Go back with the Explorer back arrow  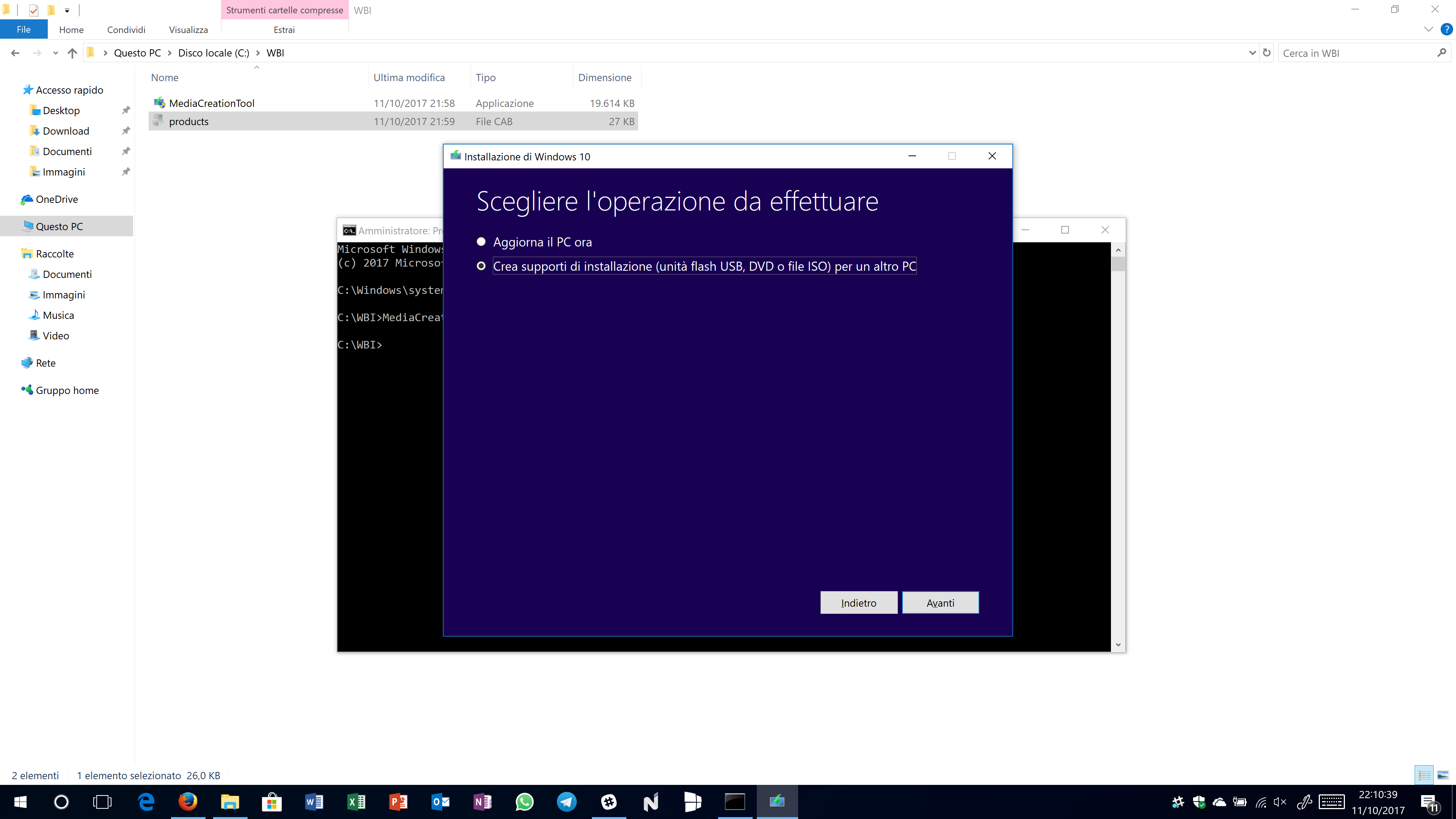(x=15, y=53)
